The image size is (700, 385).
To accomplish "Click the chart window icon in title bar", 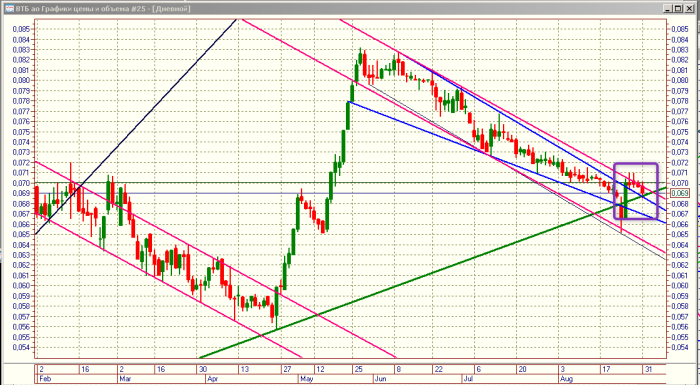I will pyautogui.click(x=9, y=8).
